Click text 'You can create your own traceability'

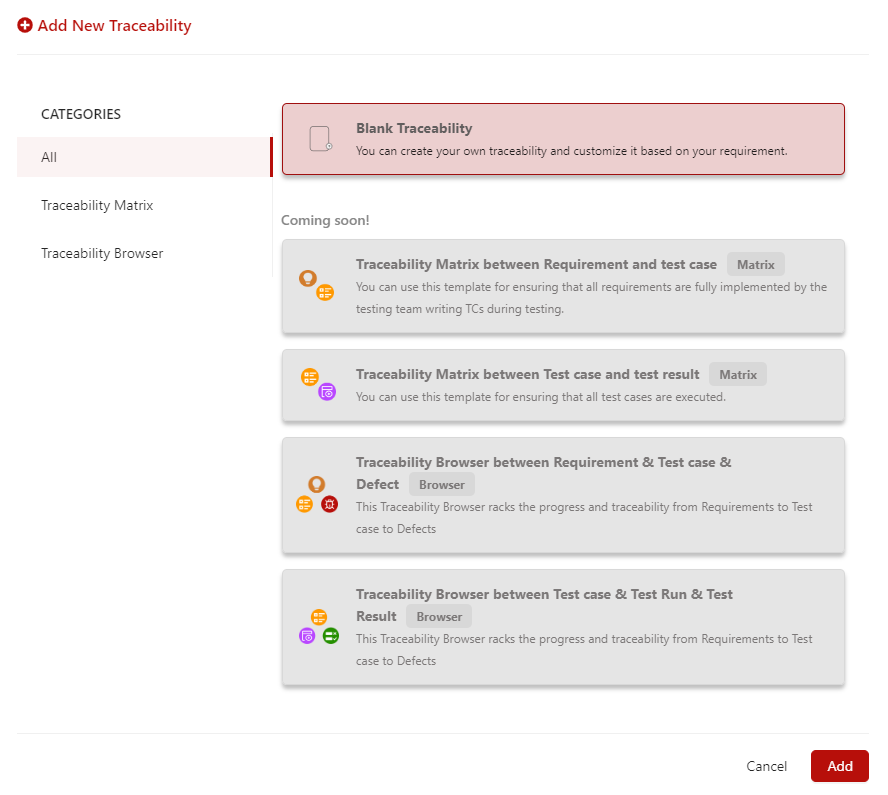pos(451,151)
